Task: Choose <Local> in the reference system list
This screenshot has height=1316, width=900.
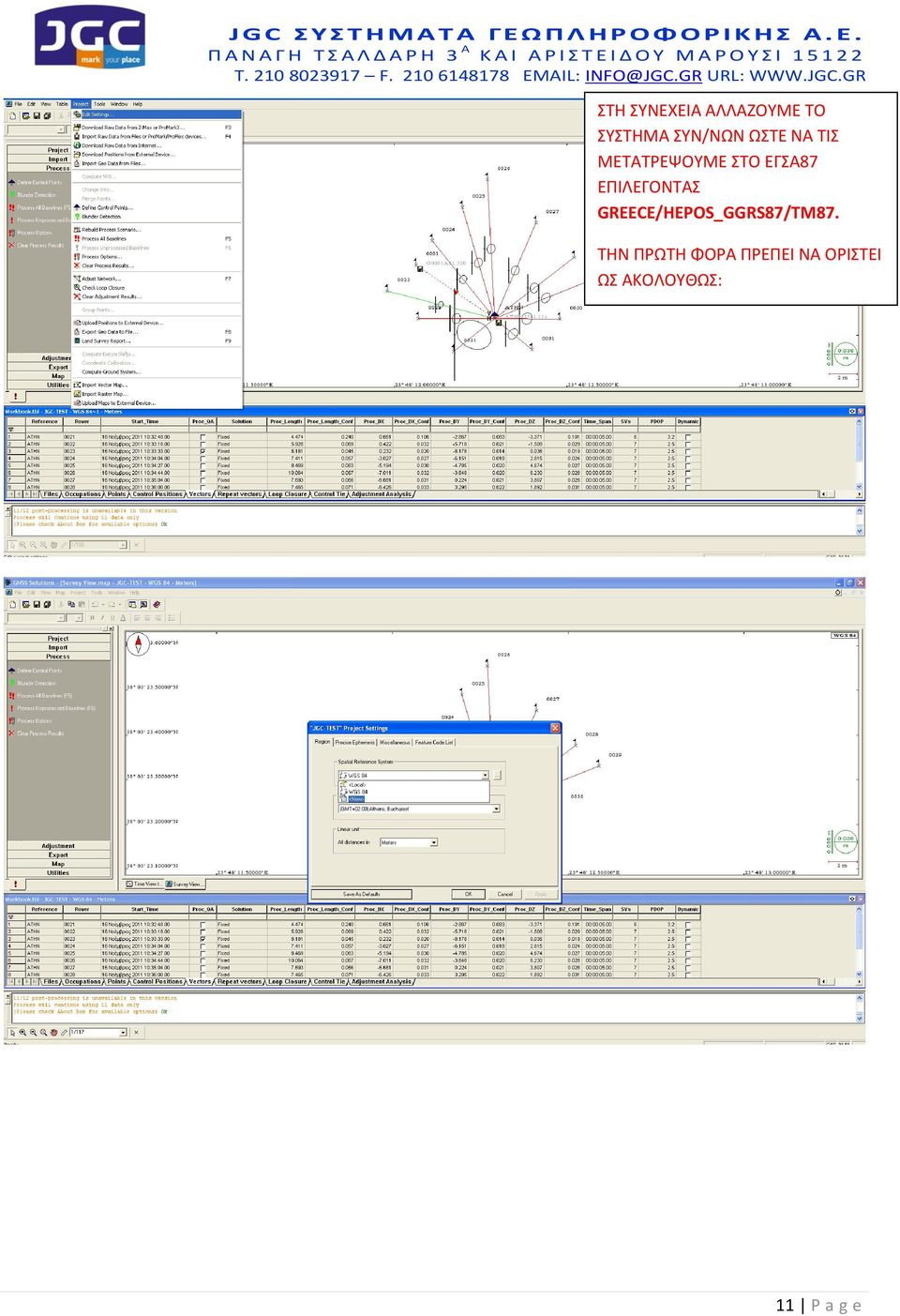Action: (x=356, y=784)
